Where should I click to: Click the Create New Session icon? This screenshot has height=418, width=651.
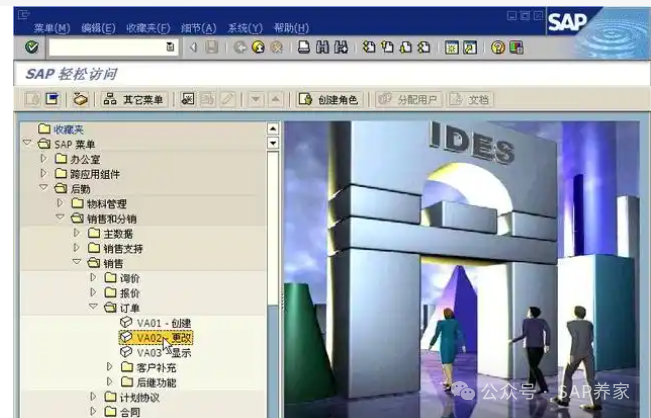(452, 47)
